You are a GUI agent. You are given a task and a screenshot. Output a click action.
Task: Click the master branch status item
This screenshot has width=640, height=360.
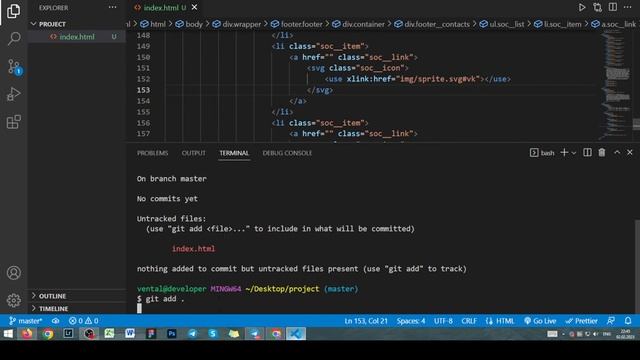(x=25, y=321)
